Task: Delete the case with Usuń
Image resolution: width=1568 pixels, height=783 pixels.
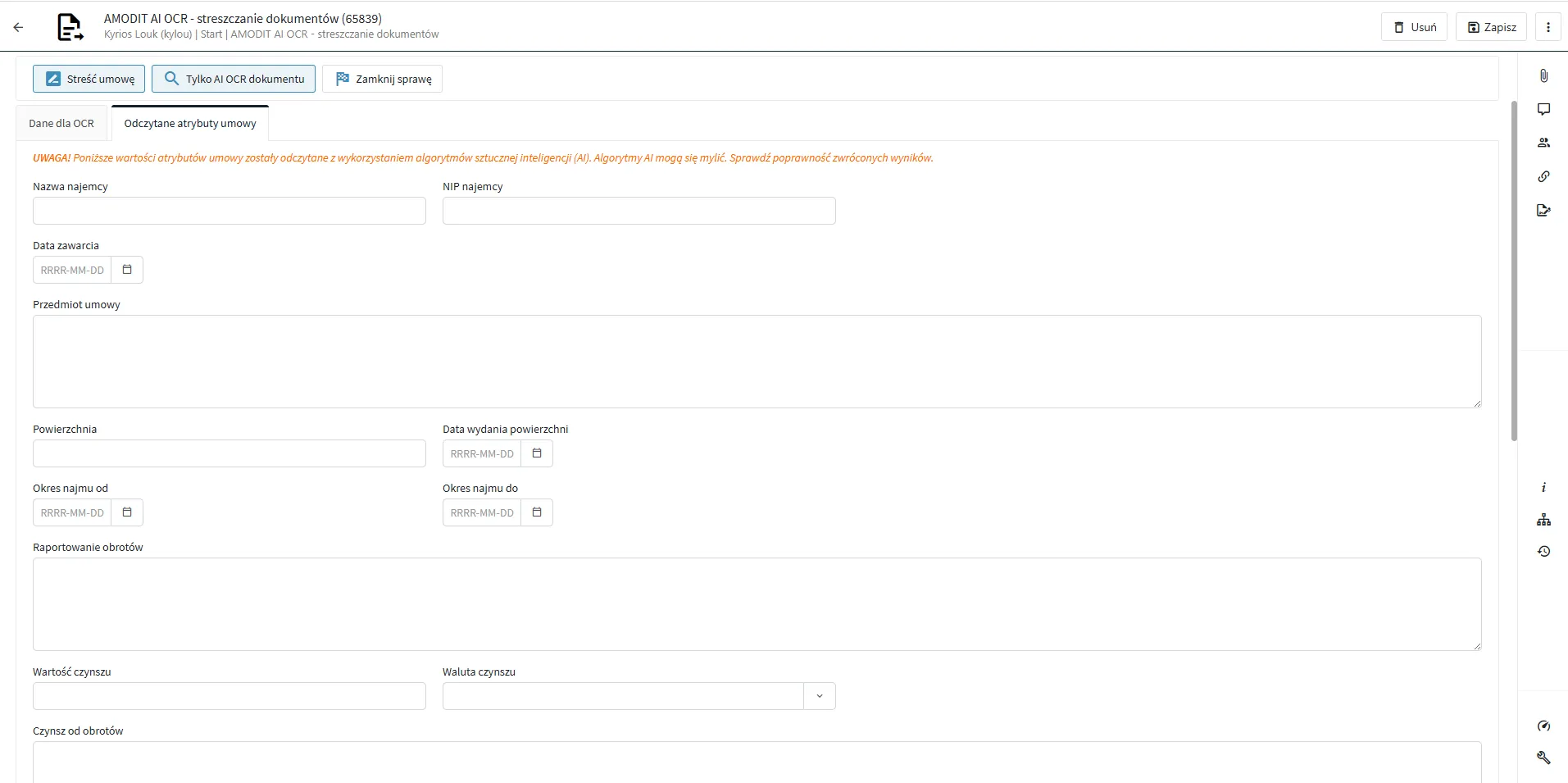Action: pyautogui.click(x=1415, y=27)
